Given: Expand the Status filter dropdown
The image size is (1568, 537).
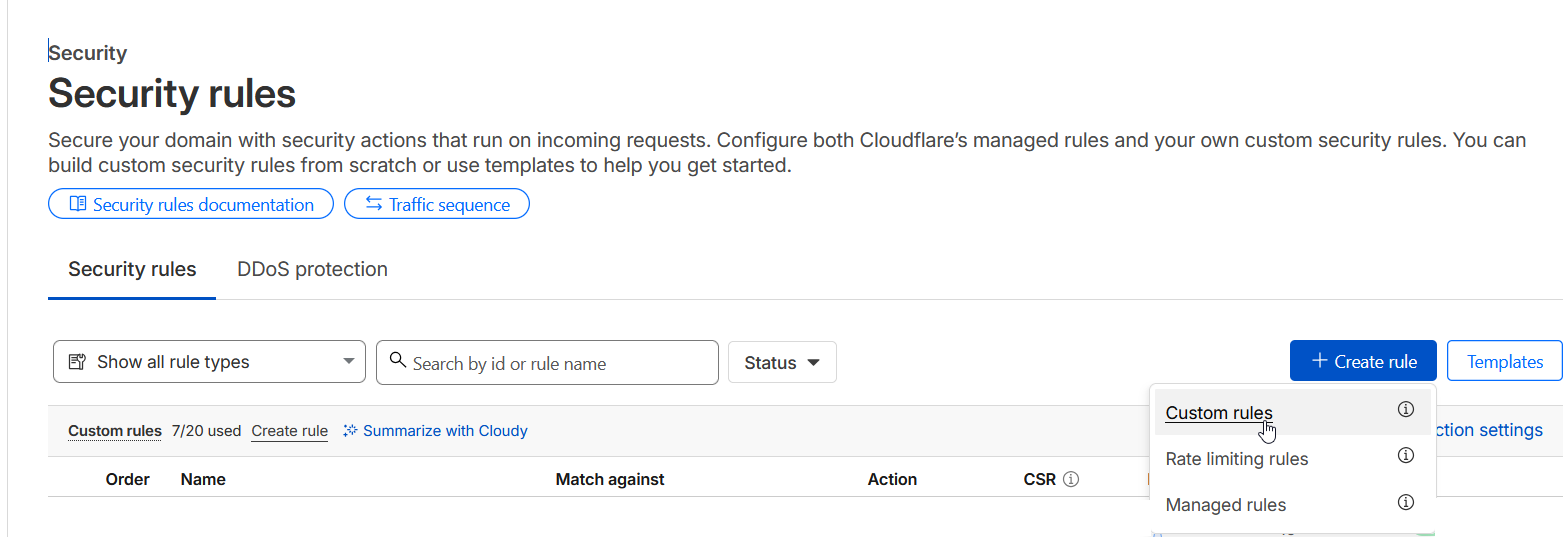Looking at the screenshot, I should click(x=782, y=363).
